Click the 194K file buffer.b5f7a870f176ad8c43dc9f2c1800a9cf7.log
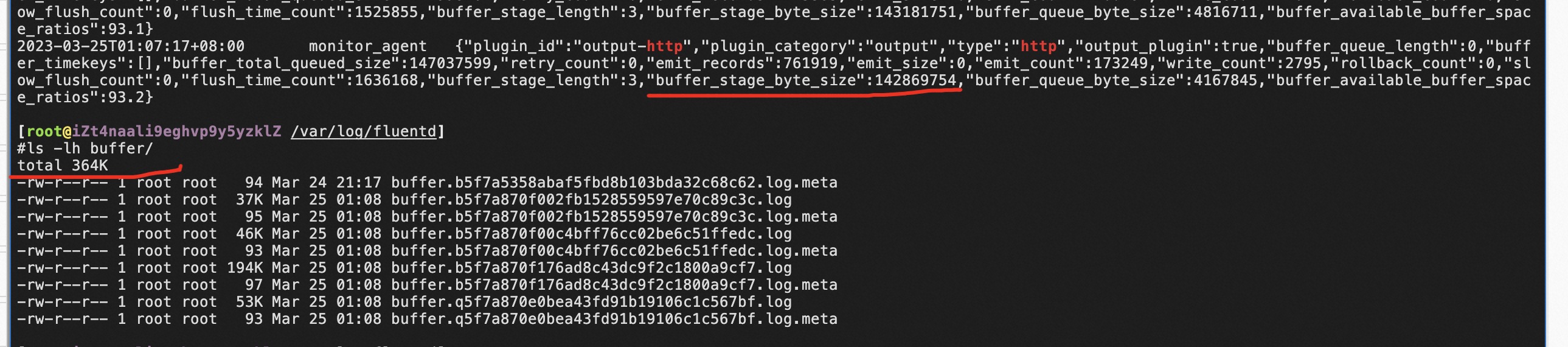1568x347 pixels. click(591, 268)
